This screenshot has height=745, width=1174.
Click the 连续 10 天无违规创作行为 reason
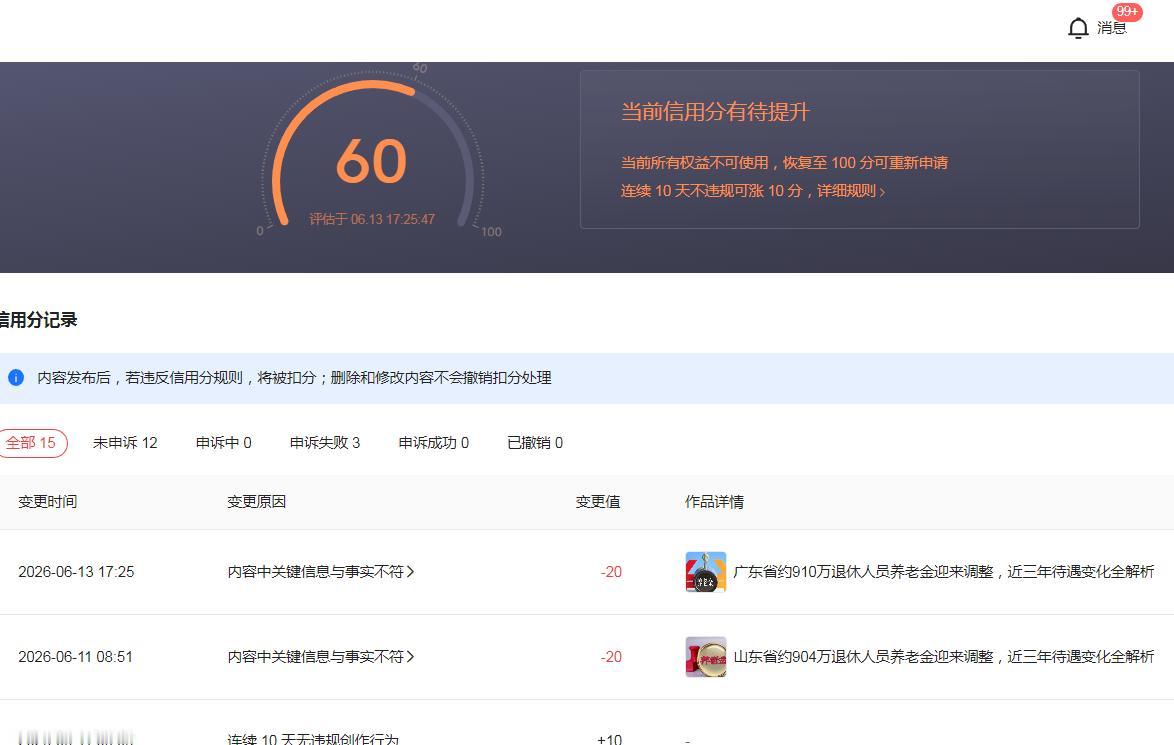313,739
